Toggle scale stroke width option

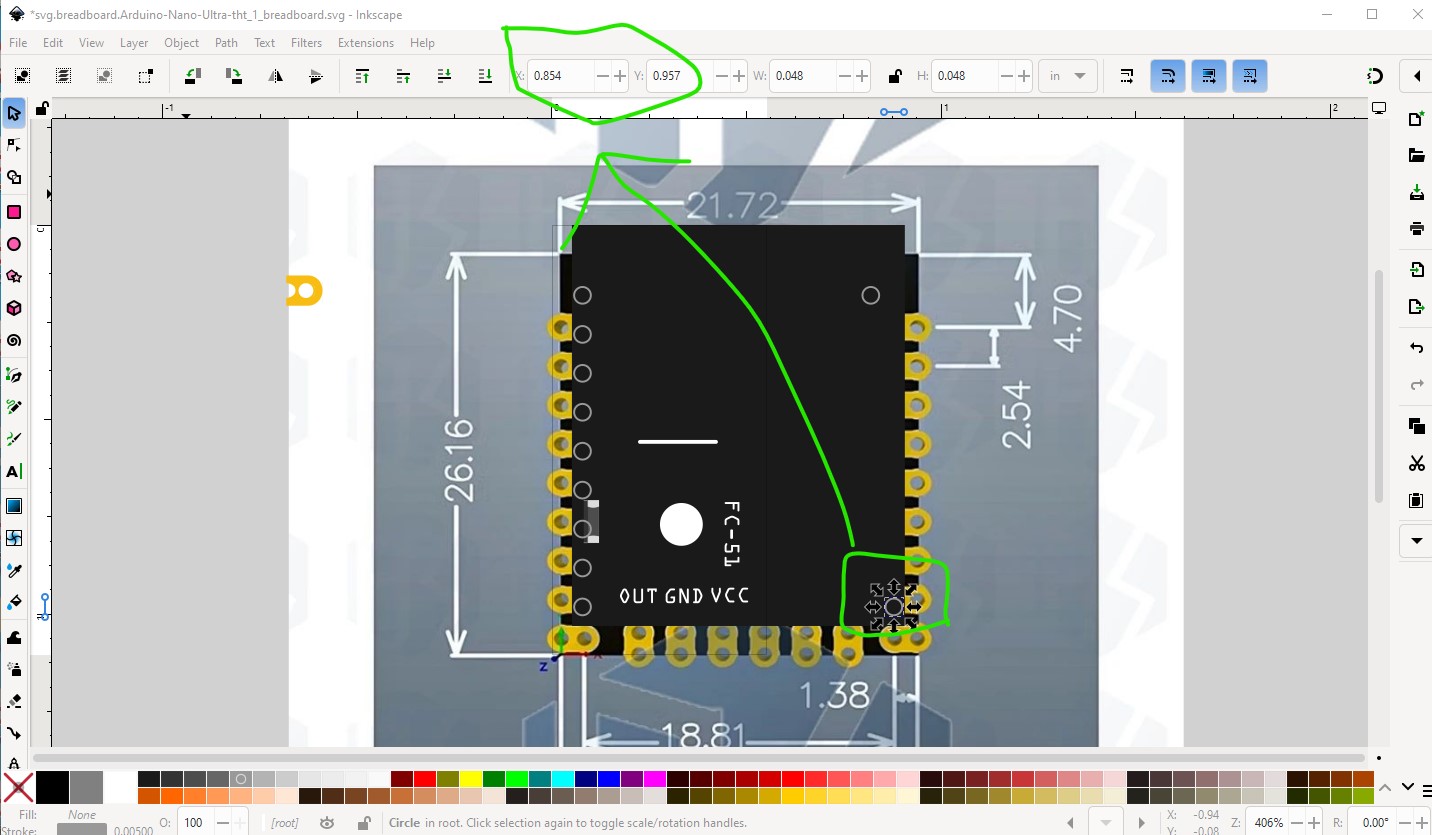click(1127, 76)
